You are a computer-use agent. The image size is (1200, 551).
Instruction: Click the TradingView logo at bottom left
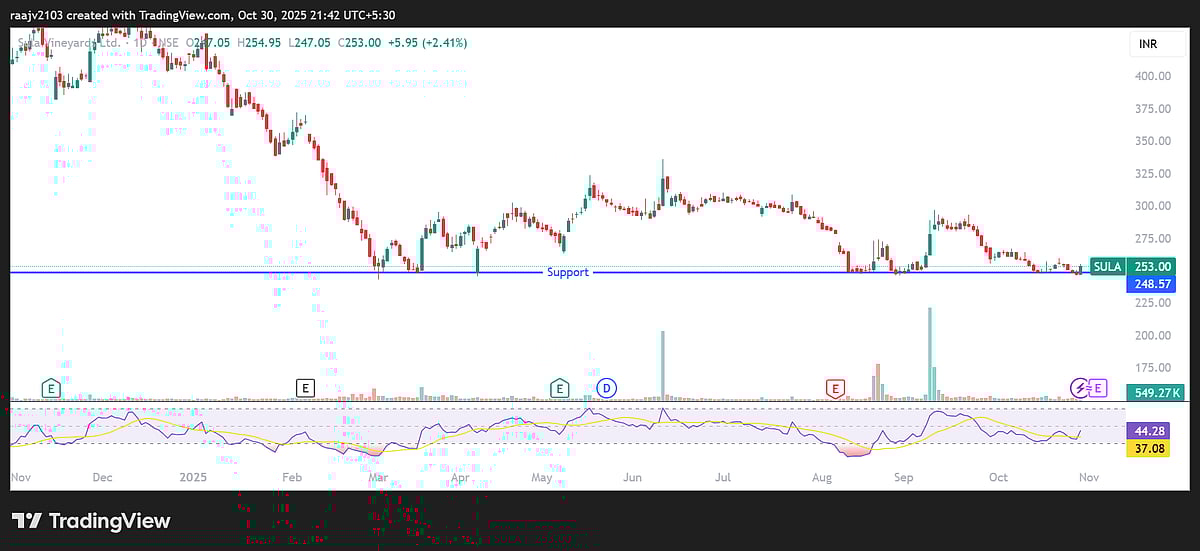point(92,521)
